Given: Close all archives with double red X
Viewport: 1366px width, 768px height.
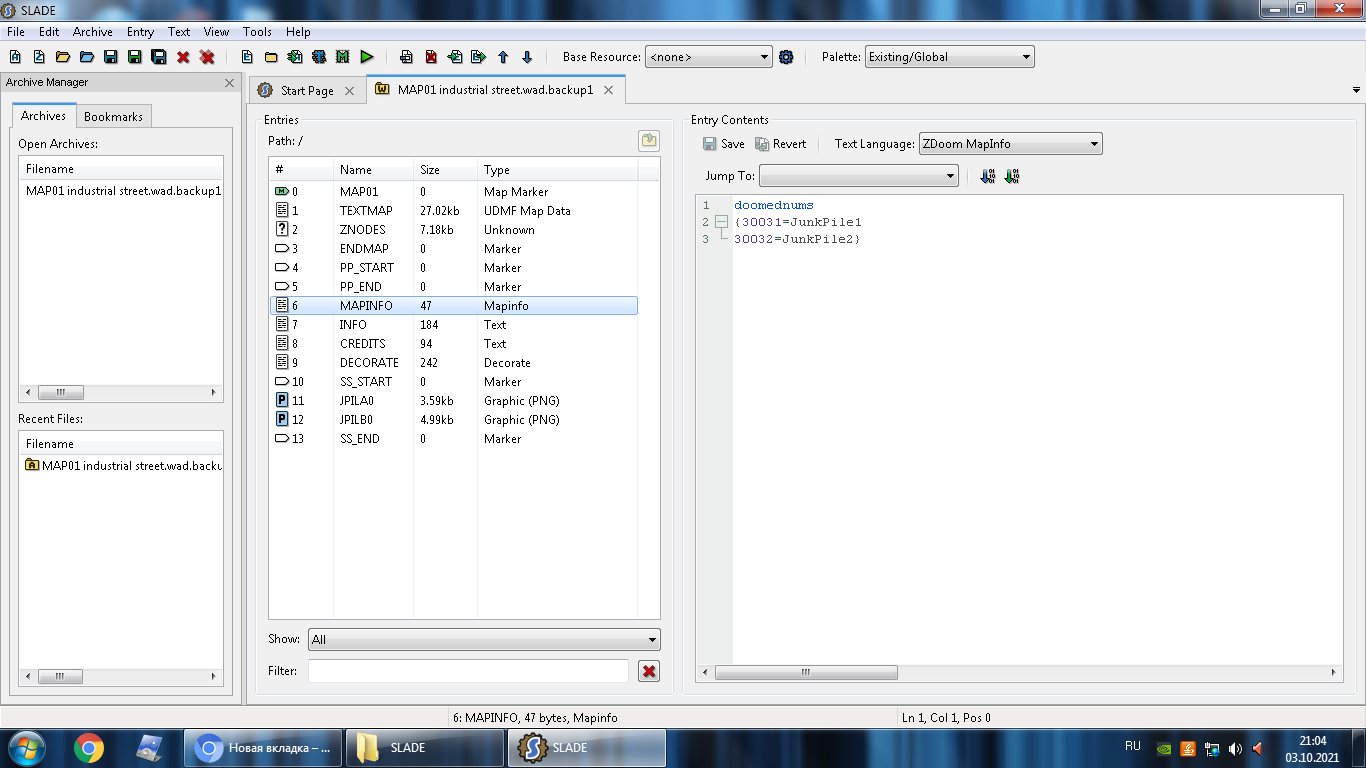Looking at the screenshot, I should (x=207, y=57).
